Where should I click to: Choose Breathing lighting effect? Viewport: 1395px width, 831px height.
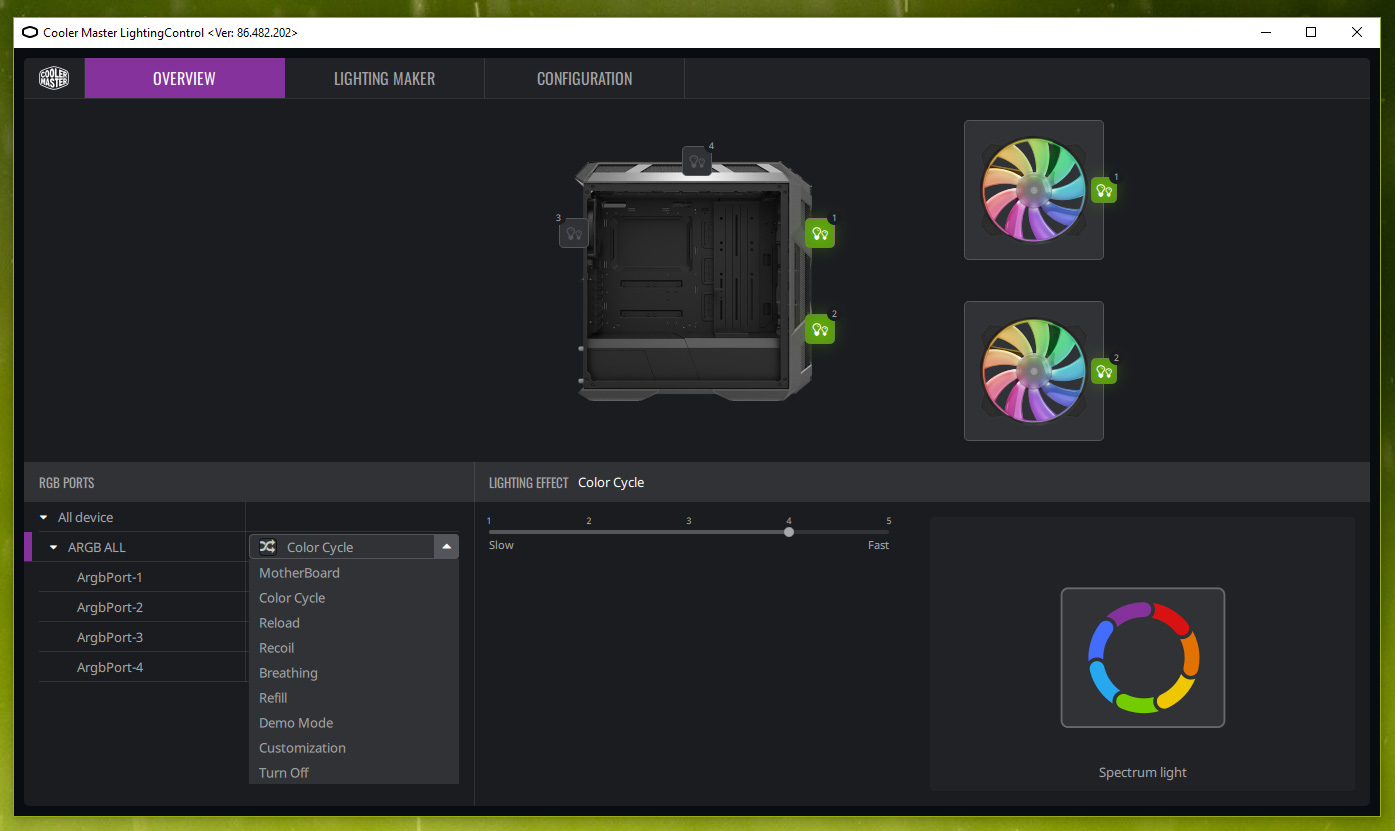click(x=354, y=673)
